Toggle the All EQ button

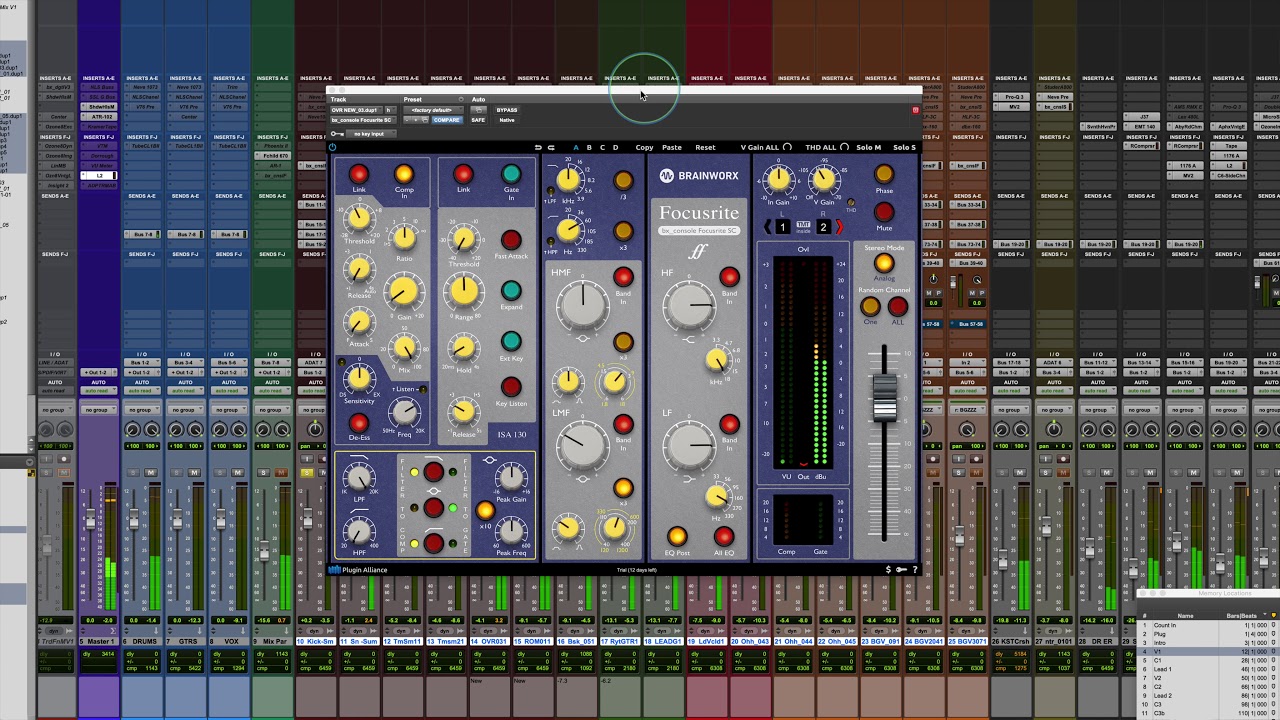pyautogui.click(x=724, y=537)
